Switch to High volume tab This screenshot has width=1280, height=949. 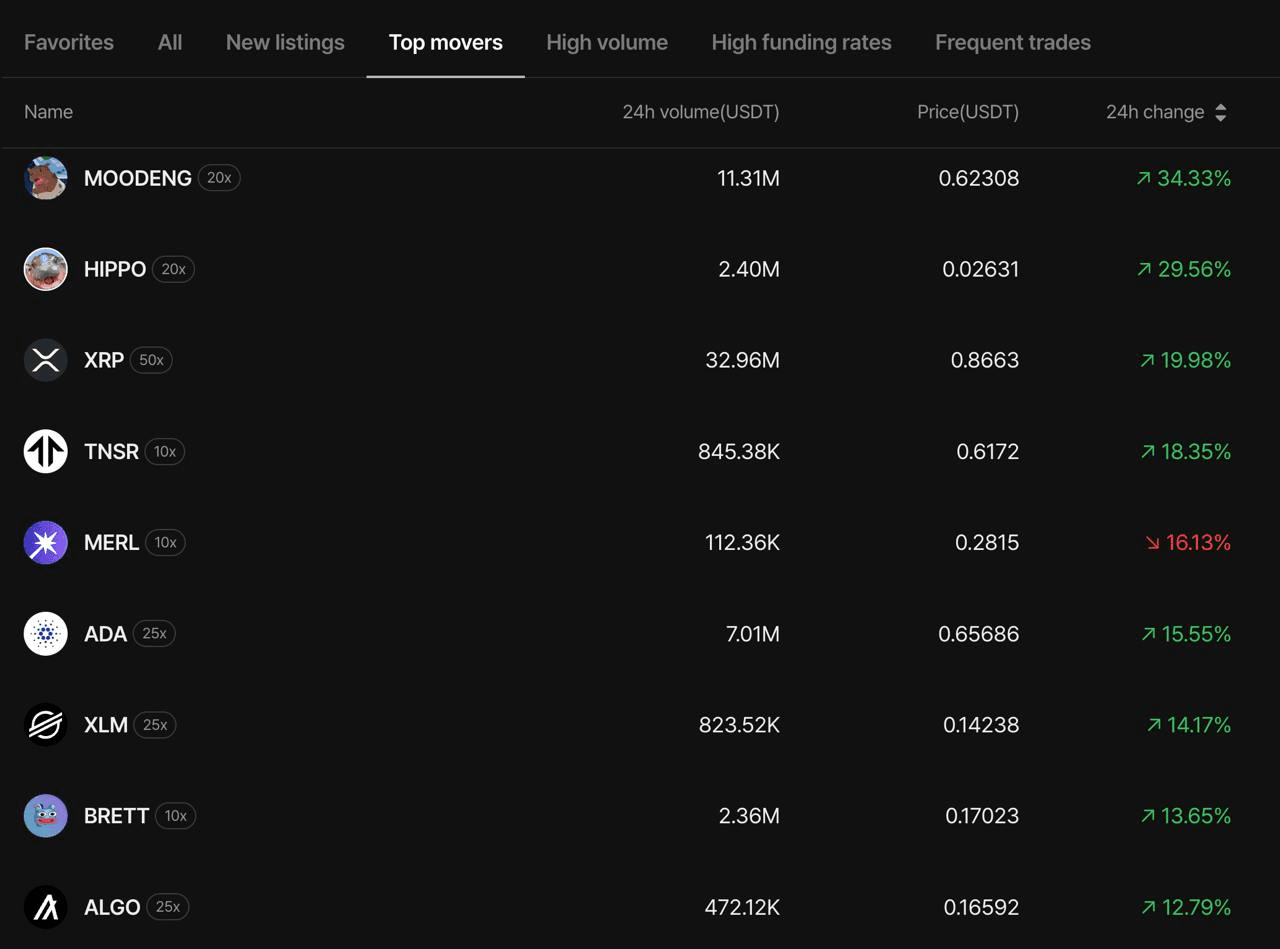pyautogui.click(x=607, y=42)
